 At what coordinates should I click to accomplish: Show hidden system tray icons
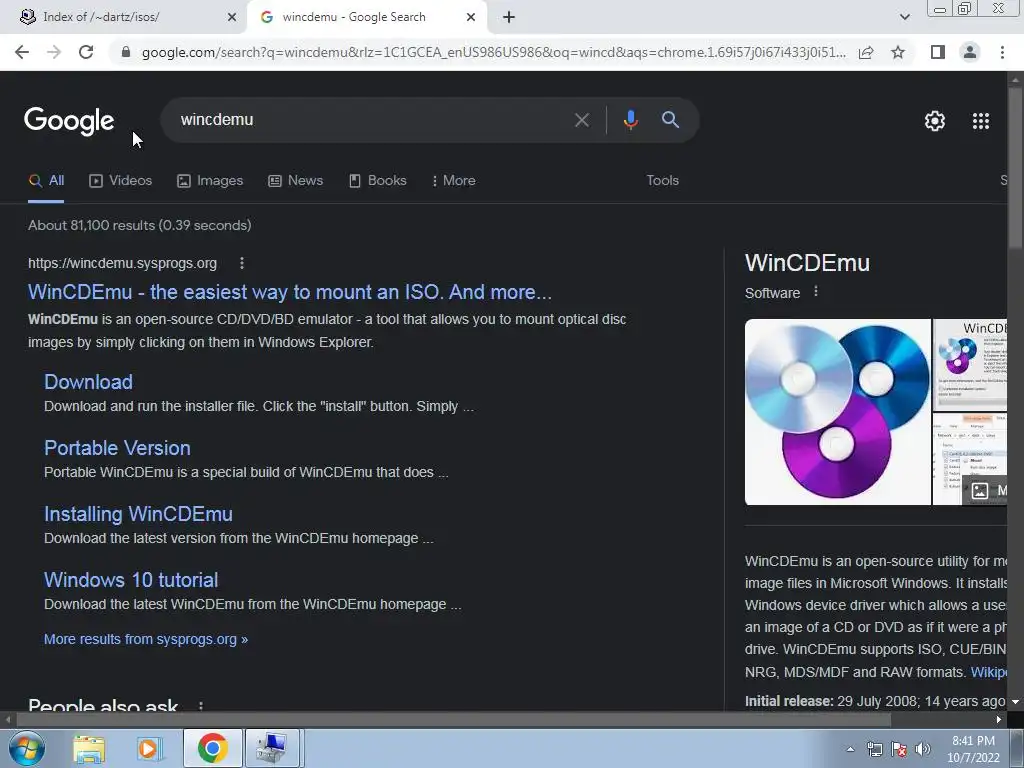850,749
